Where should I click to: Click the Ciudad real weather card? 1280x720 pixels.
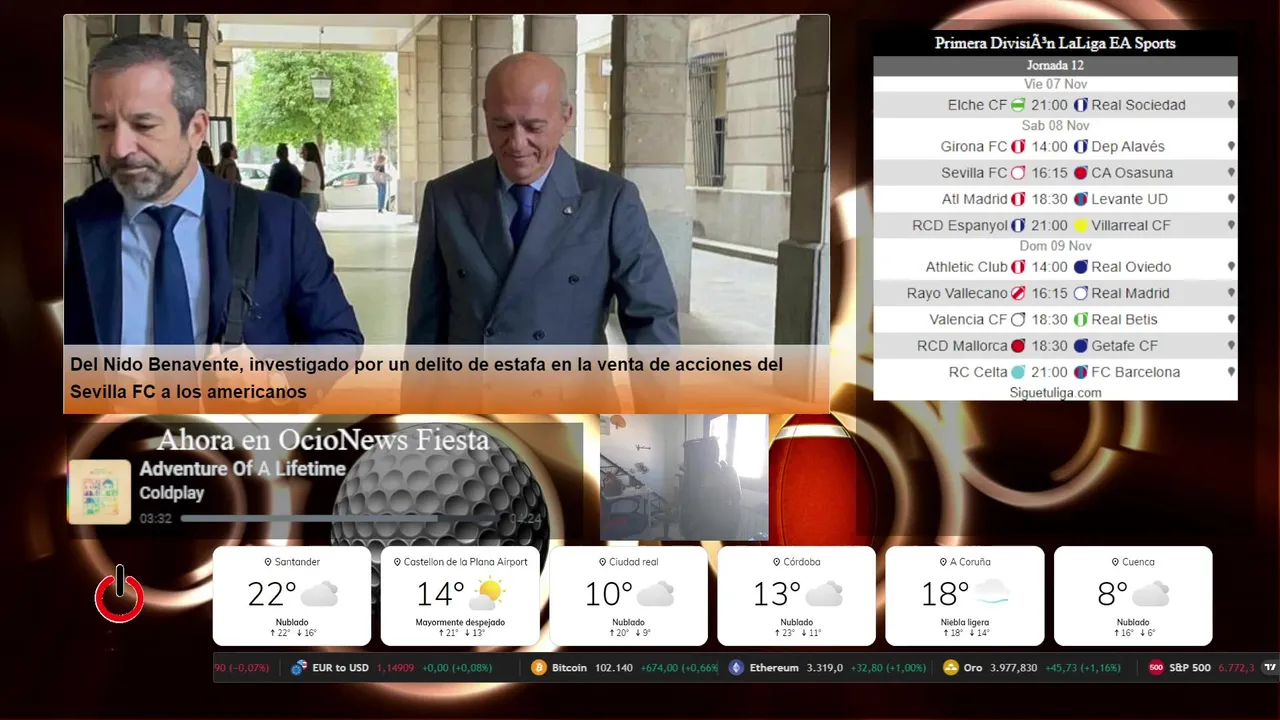(x=628, y=596)
